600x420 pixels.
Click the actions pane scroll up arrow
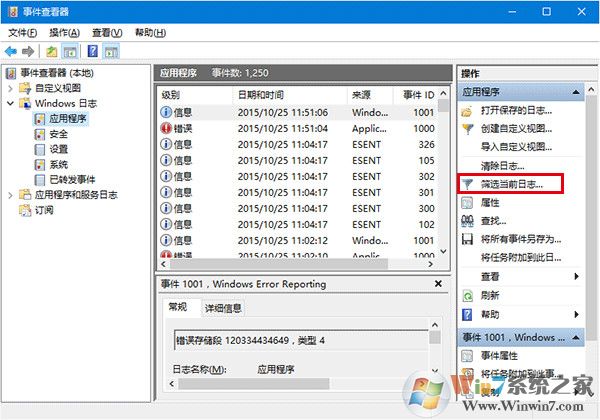[x=591, y=90]
